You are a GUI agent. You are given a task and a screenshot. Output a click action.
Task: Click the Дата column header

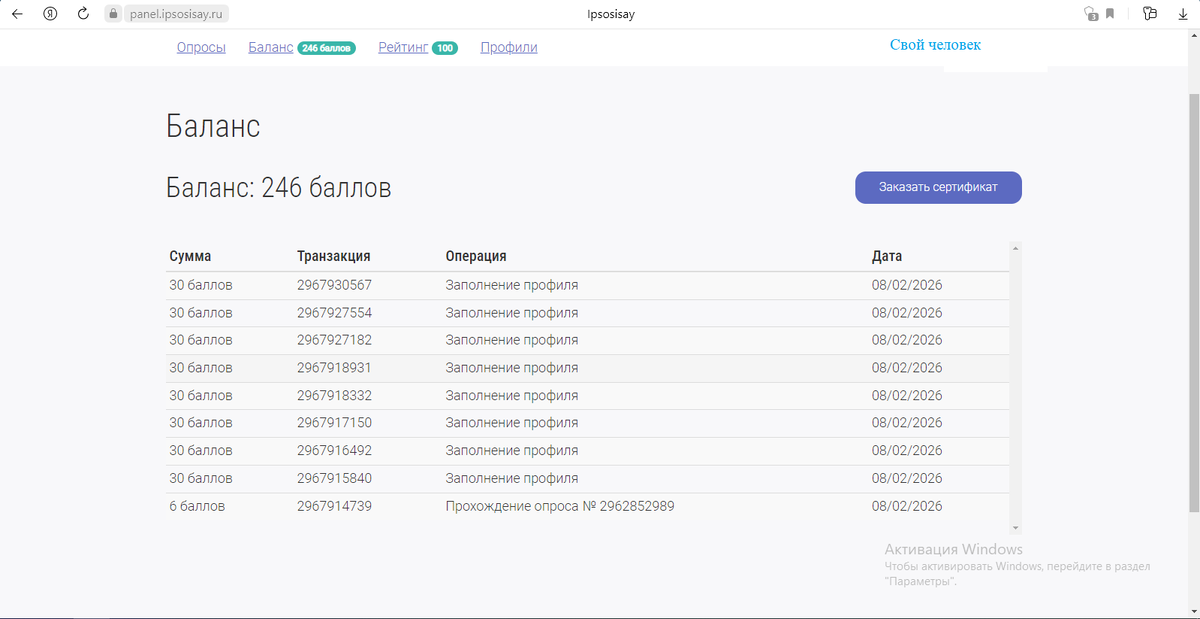pyautogui.click(x=887, y=256)
